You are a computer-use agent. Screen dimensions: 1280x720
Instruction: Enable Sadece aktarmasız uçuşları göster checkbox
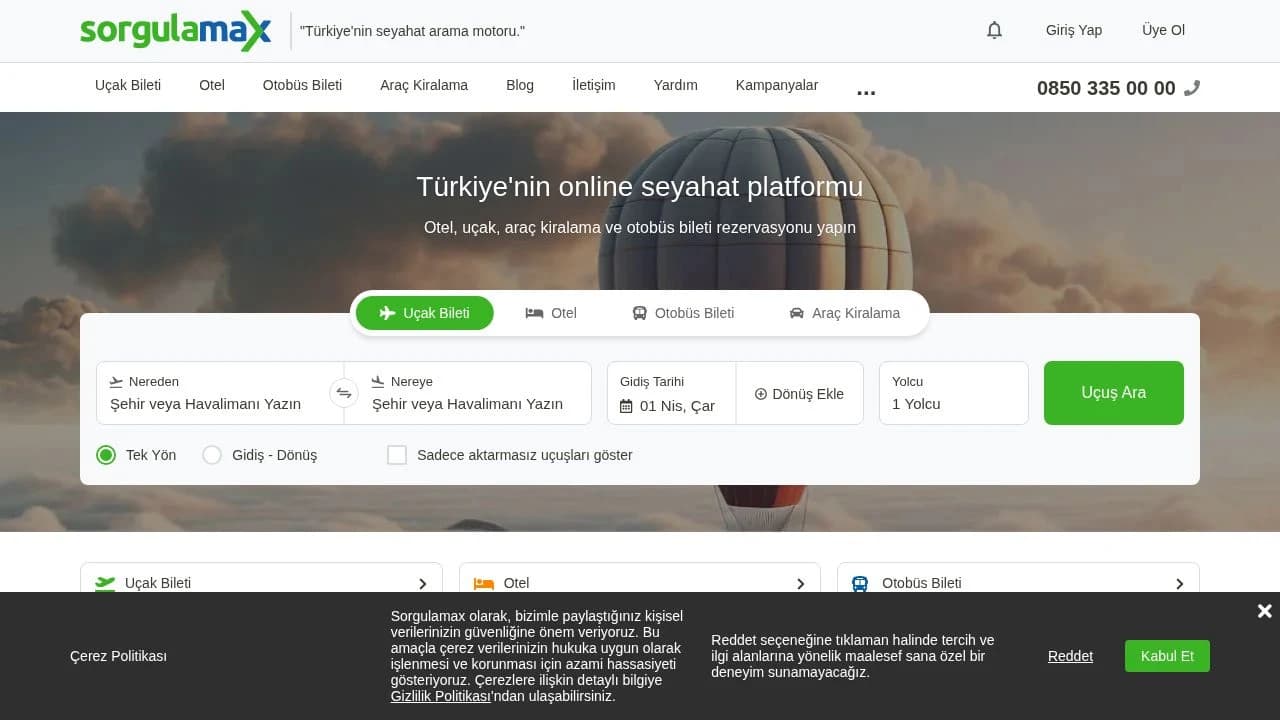[x=397, y=454]
